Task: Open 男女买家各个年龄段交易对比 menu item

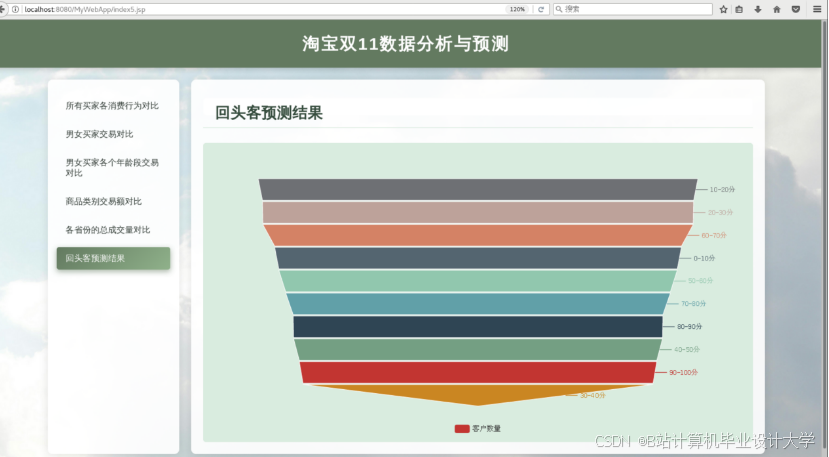Action: click(x=112, y=168)
